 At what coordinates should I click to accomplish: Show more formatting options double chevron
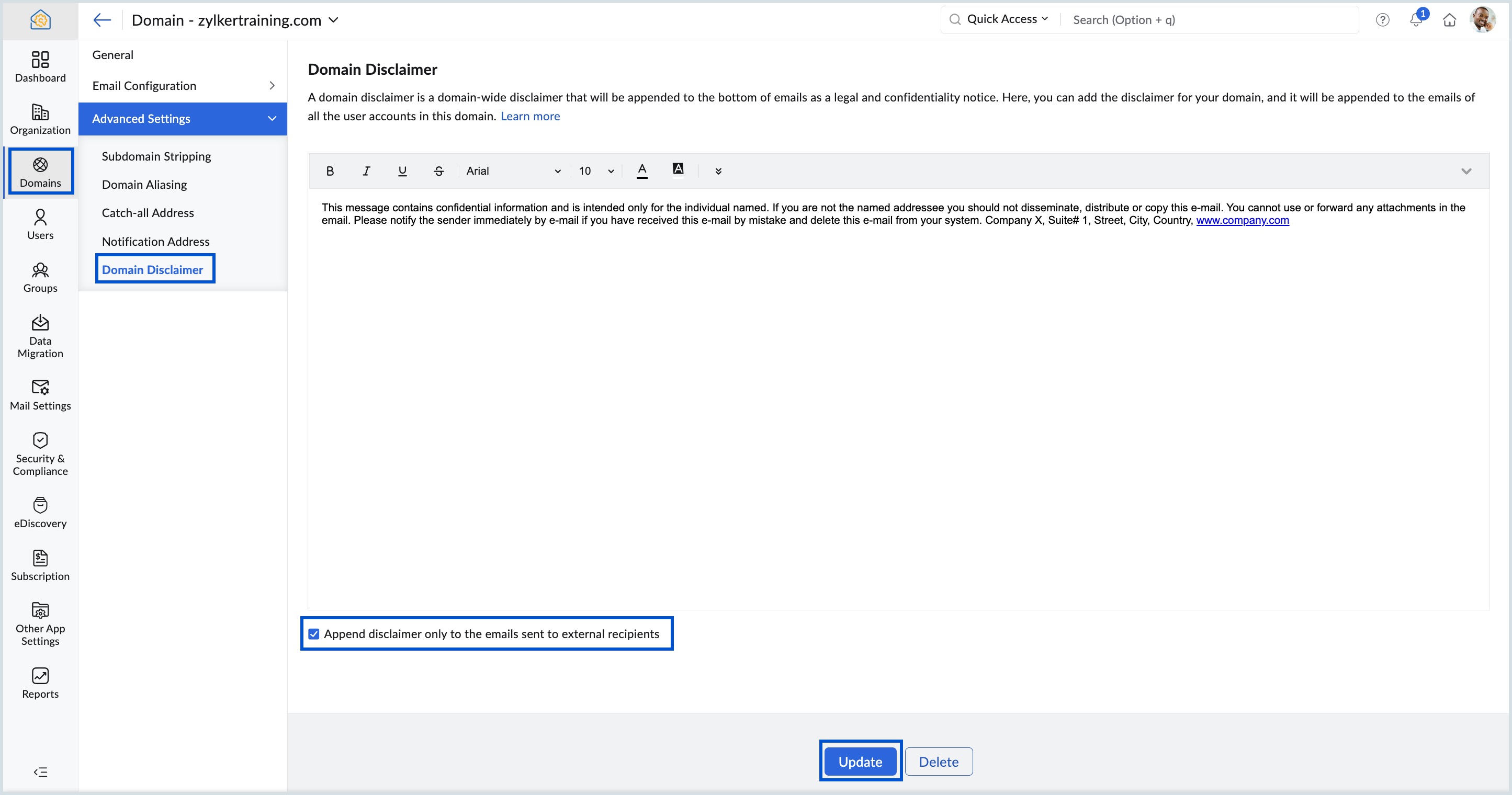718,171
